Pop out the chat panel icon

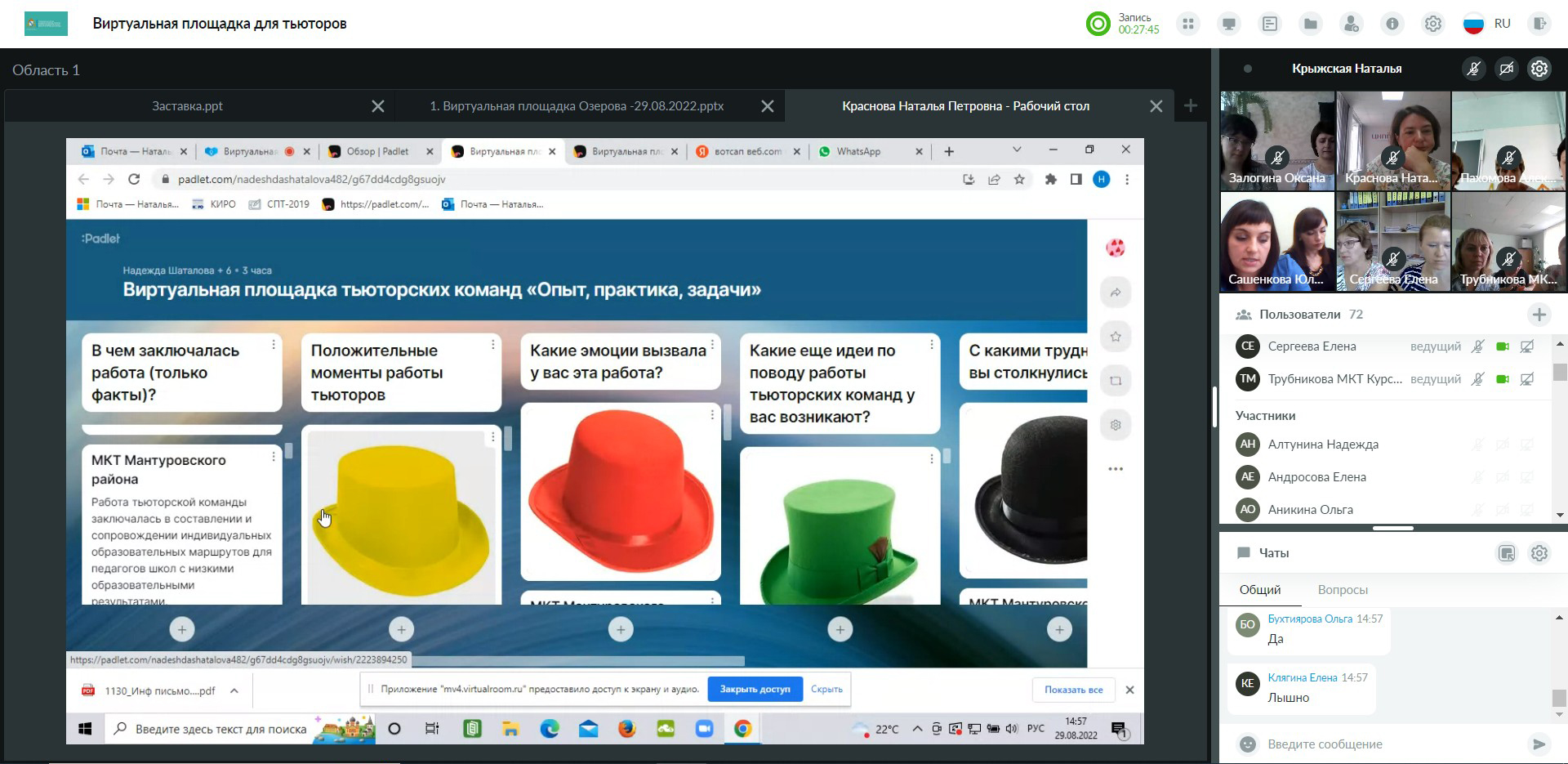(x=1507, y=553)
